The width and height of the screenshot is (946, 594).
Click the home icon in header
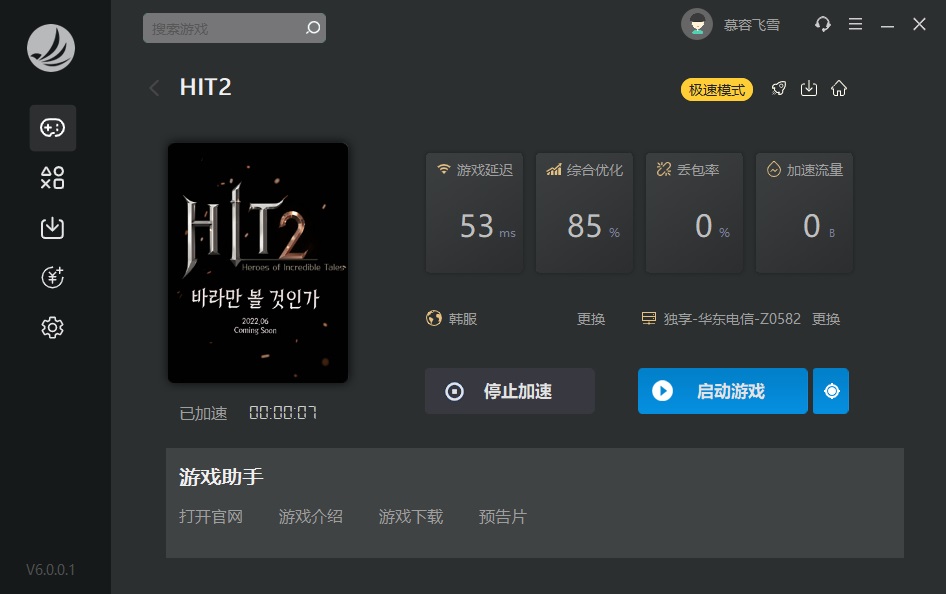(839, 89)
